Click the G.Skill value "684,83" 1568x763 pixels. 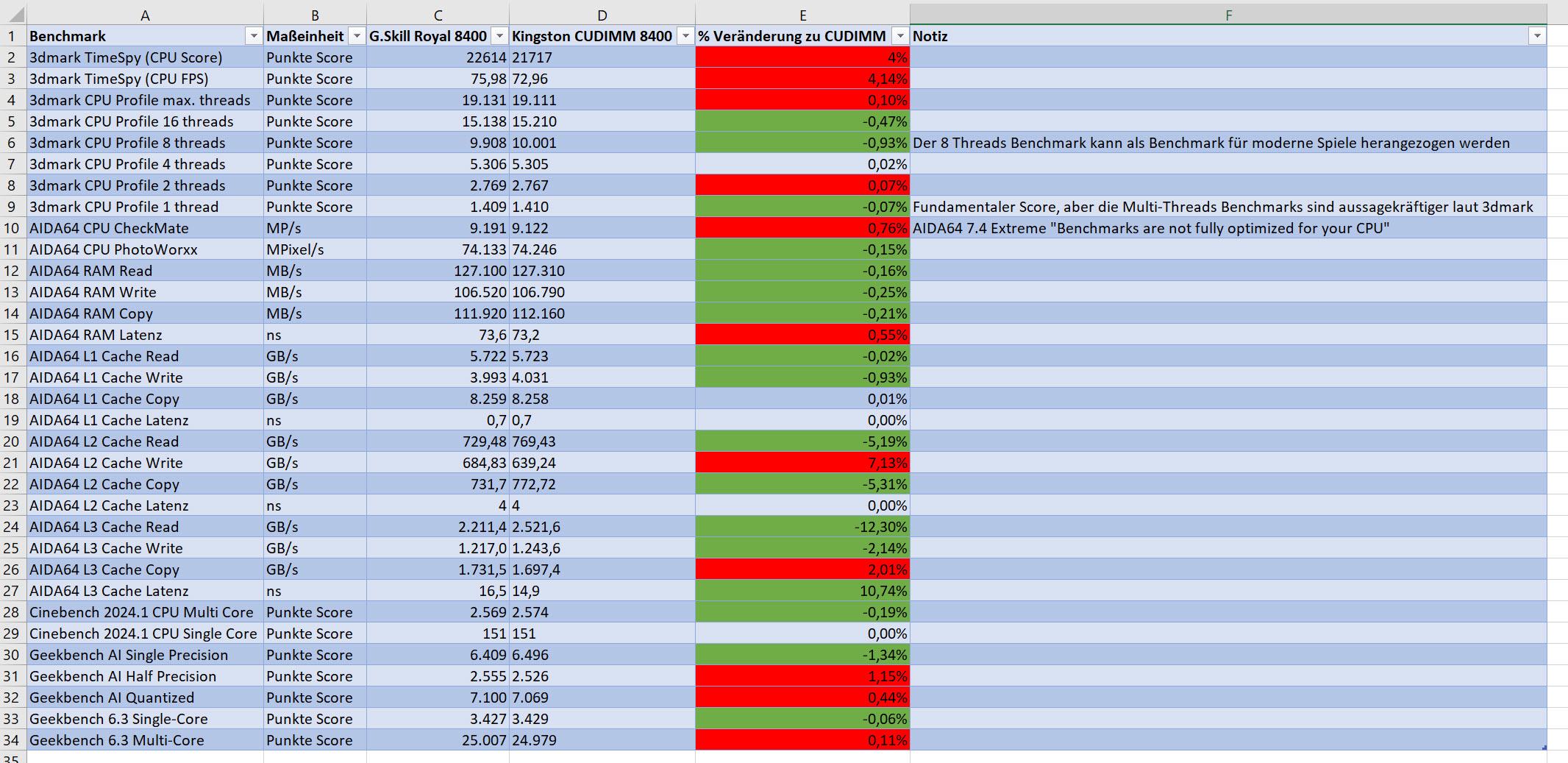pyautogui.click(x=438, y=463)
